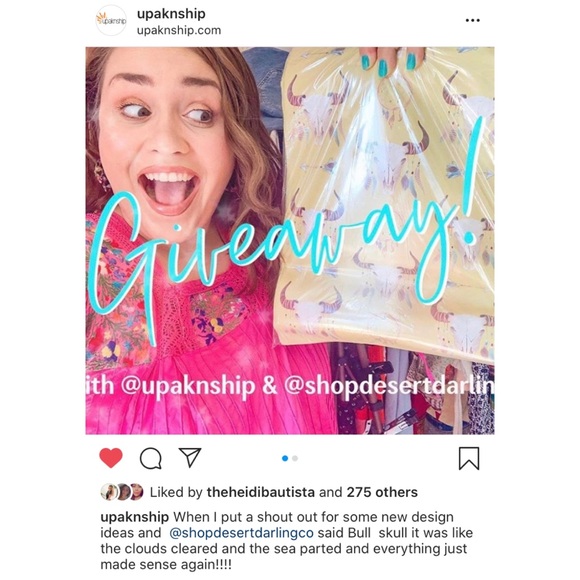This screenshot has width=580, height=580.
Task: Tap the Giveaway photo to view post
Action: click(x=290, y=240)
